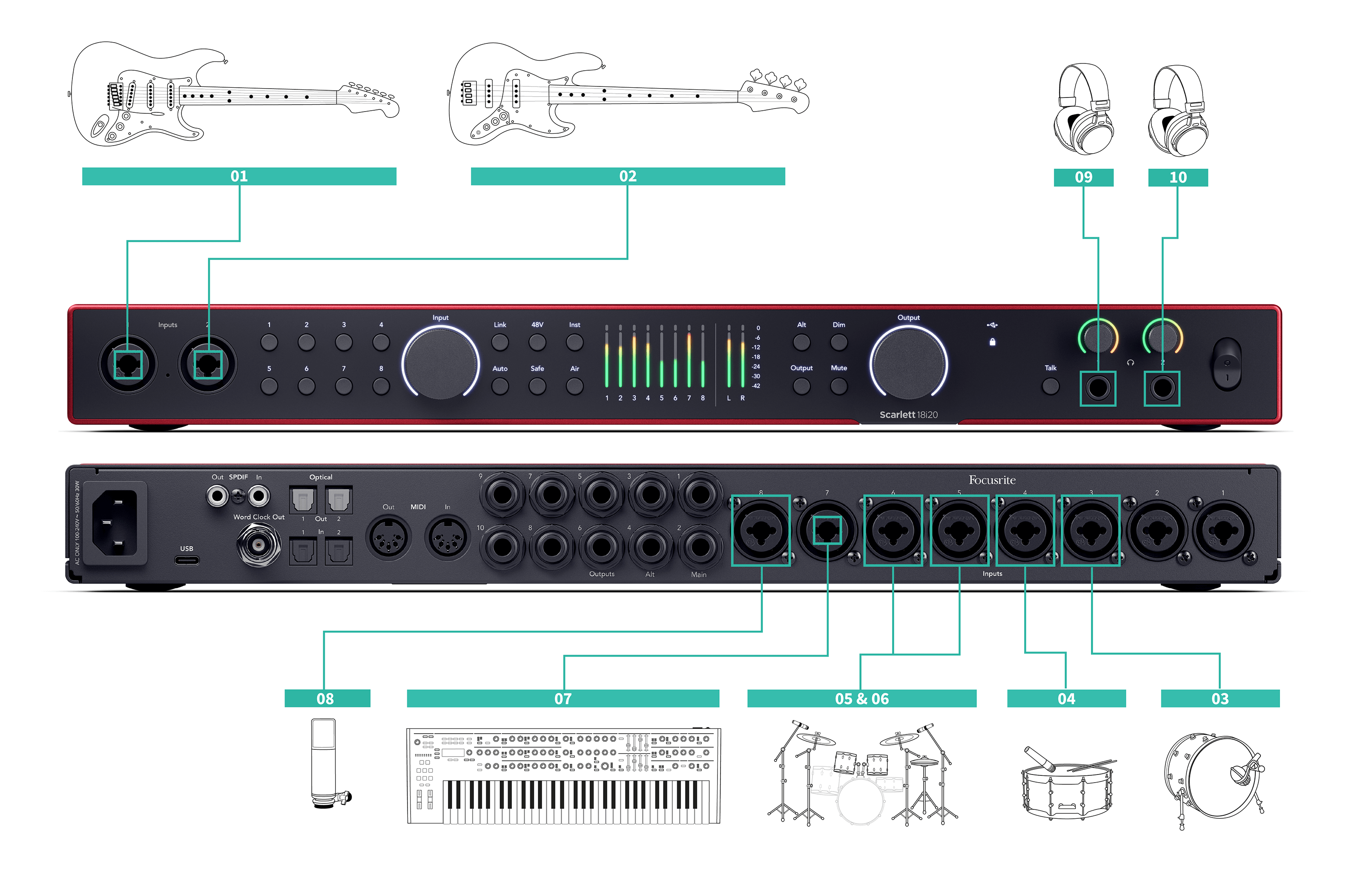Push the Talk button
The width and height of the screenshot is (1372, 872).
[x=1050, y=386]
